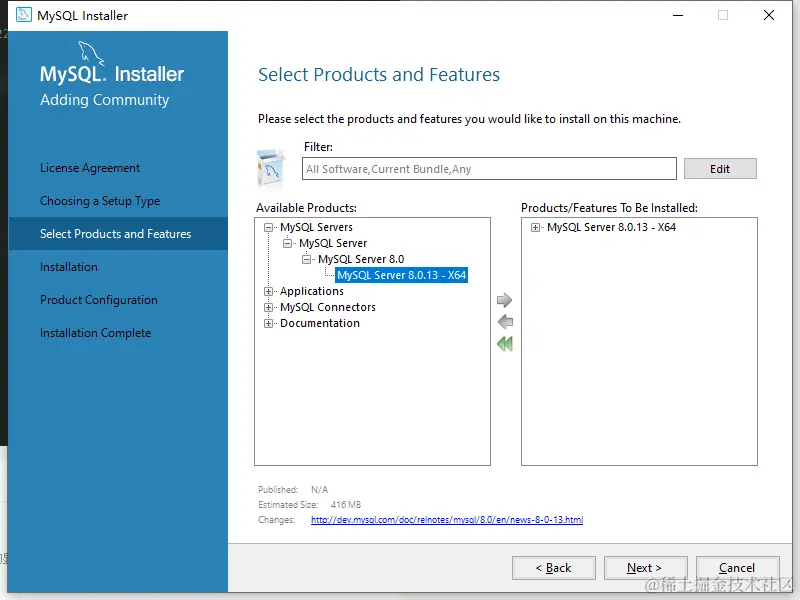Click the MySQL Installer title bar icon
Screen dimensions: 800x600
pos(23,15)
